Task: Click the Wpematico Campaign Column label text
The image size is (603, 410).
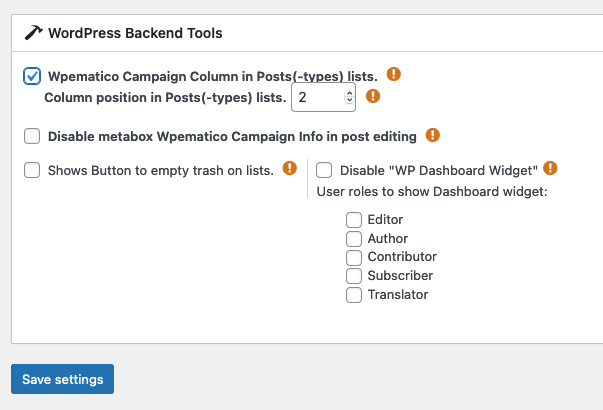Action: pyautogui.click(x=213, y=77)
